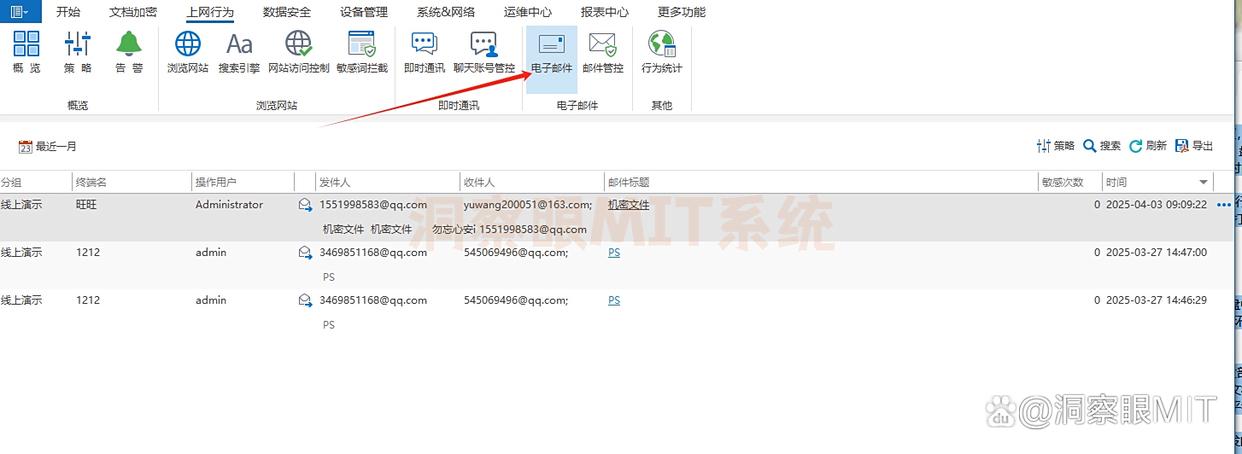The width and height of the screenshot is (1242, 454).
Task: Switch to the 更多功能 tab
Action: [x=682, y=12]
